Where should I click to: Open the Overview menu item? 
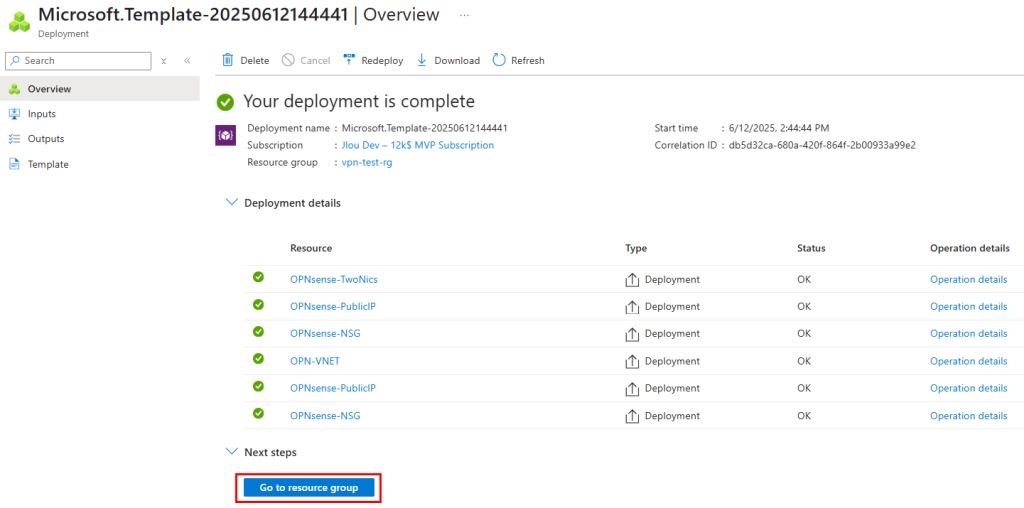pyautogui.click(x=100, y=89)
